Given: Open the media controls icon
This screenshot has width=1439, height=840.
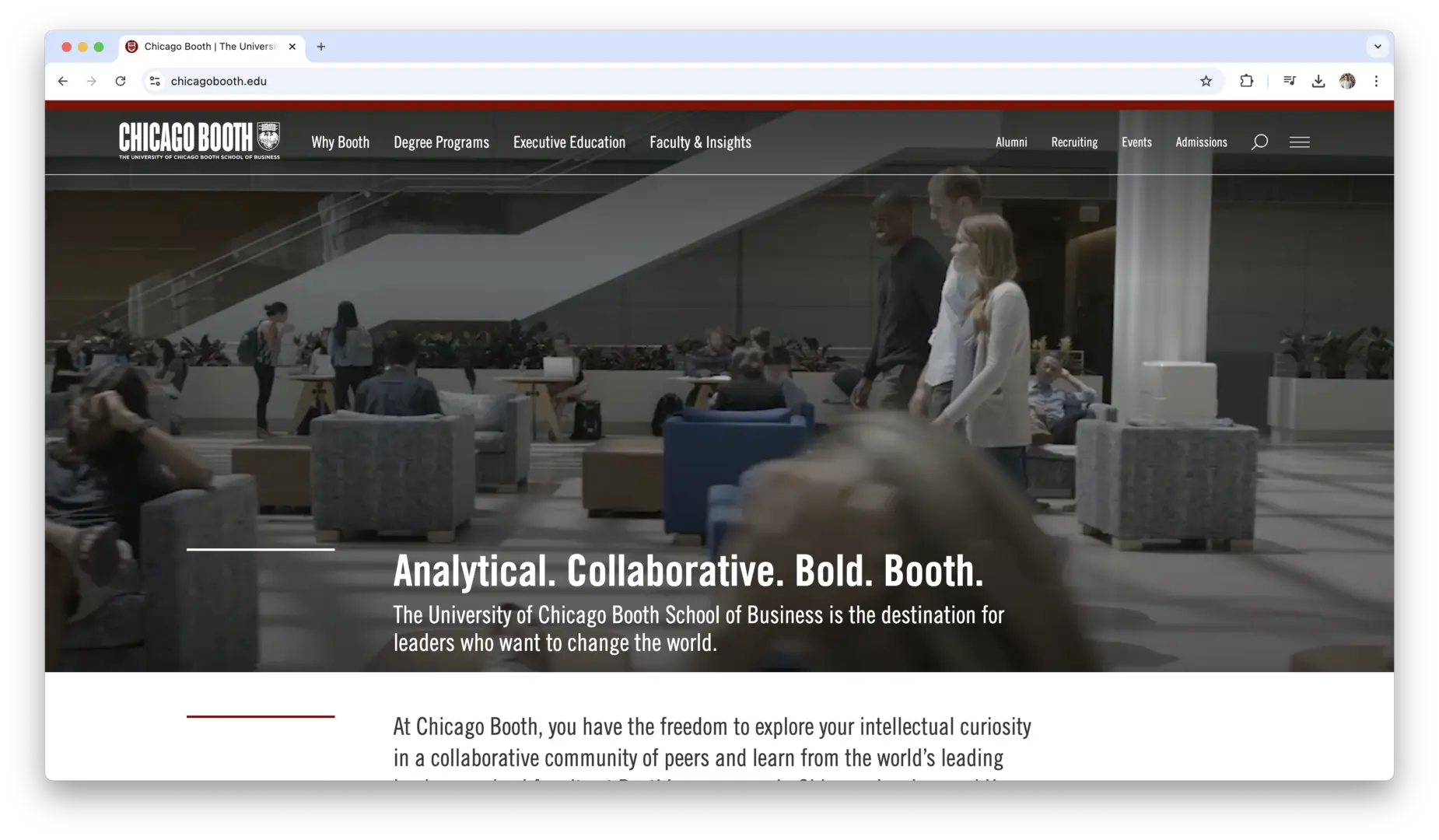Looking at the screenshot, I should coord(1289,81).
